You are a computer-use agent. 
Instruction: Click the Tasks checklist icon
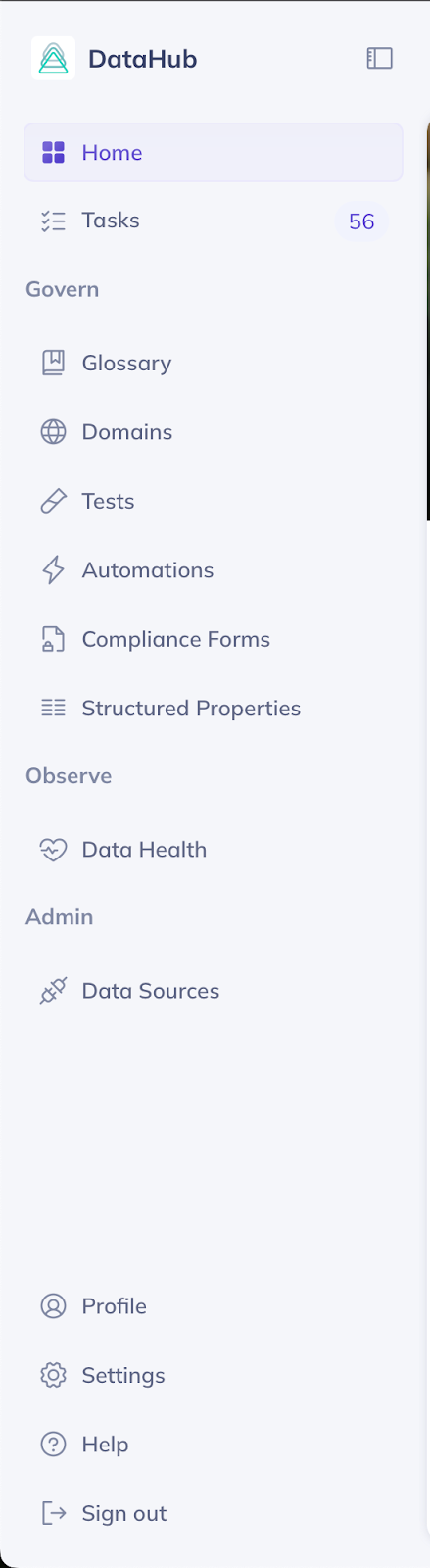point(53,220)
